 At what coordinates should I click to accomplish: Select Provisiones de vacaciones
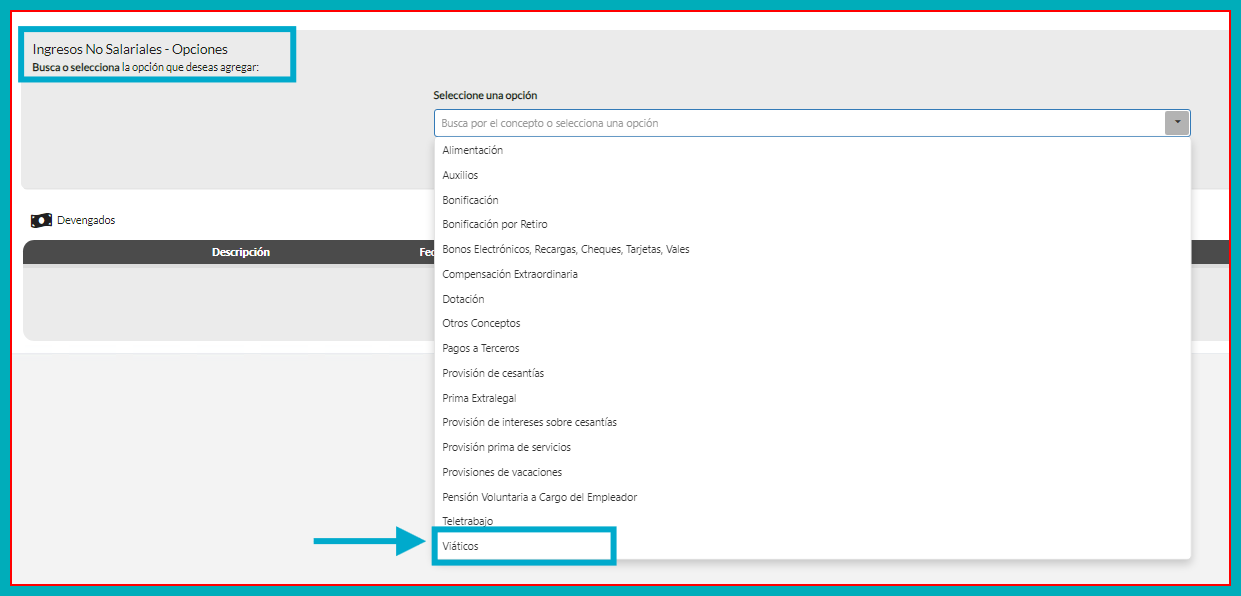tap(812, 472)
